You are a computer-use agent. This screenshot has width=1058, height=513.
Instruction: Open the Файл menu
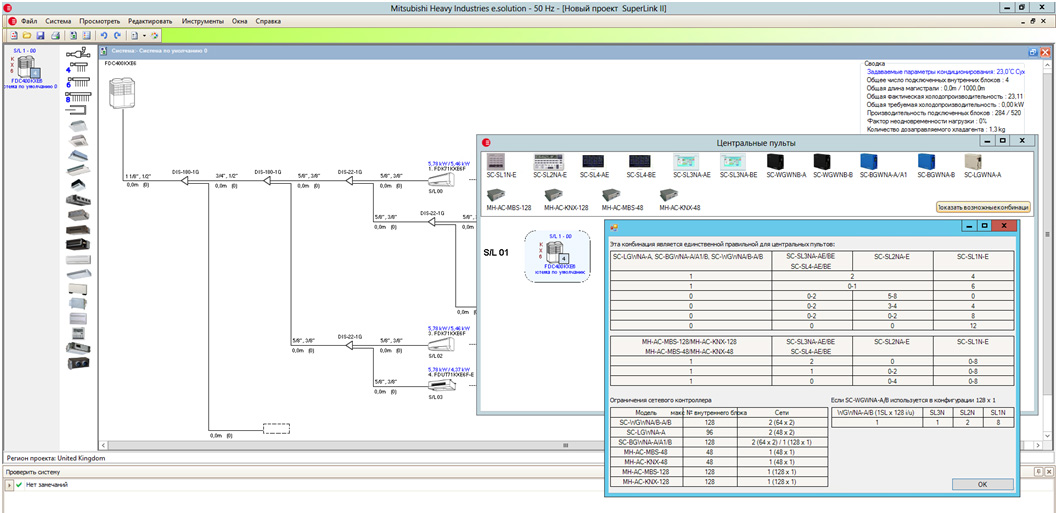[x=29, y=21]
